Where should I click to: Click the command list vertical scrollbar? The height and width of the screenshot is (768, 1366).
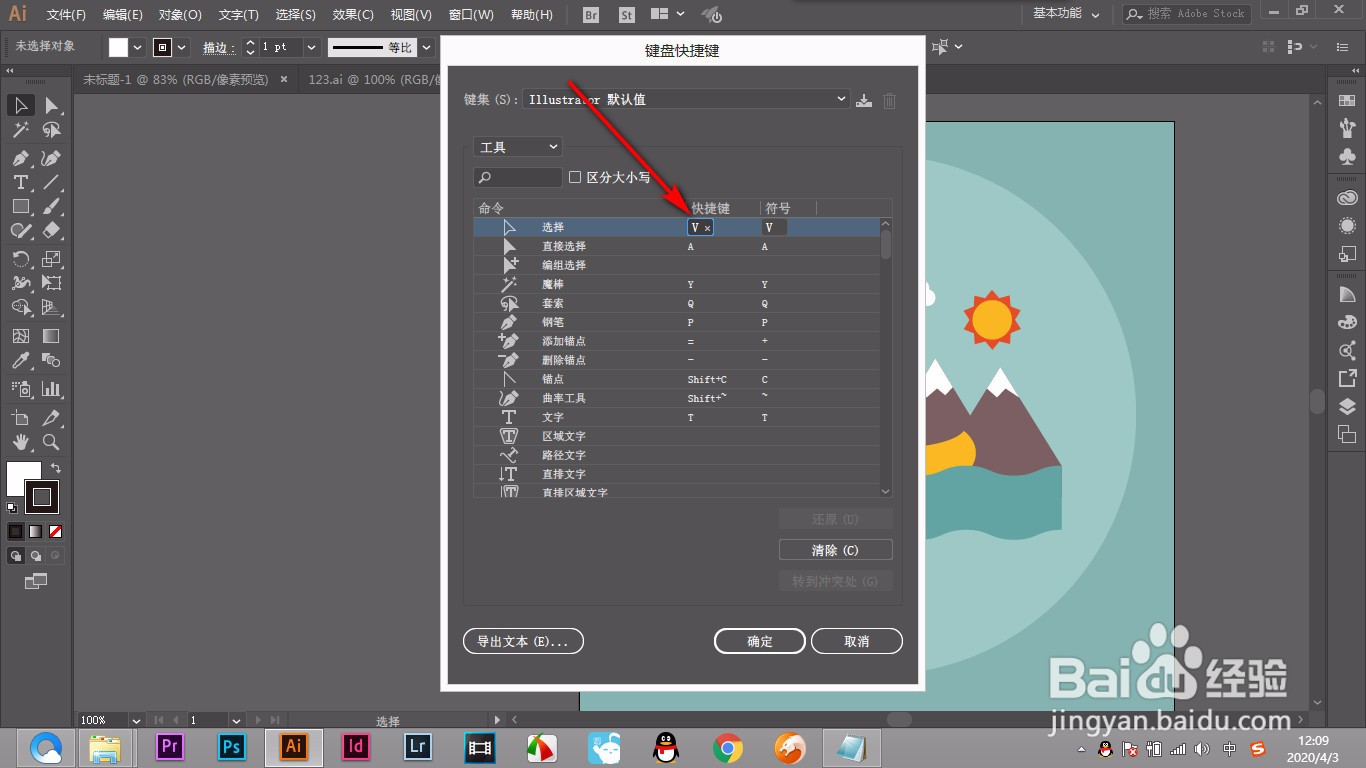(885, 357)
